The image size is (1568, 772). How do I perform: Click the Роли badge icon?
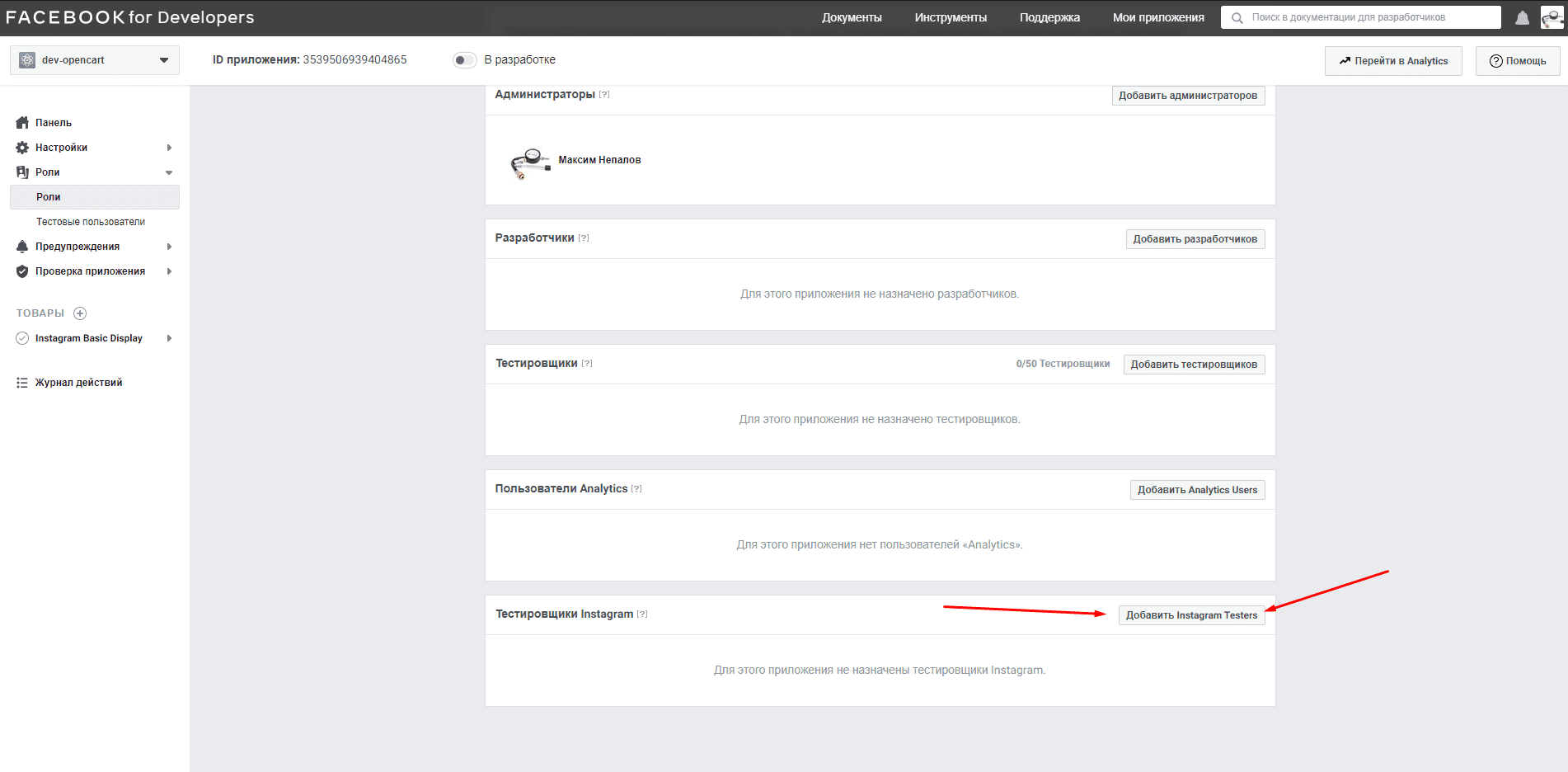point(22,172)
